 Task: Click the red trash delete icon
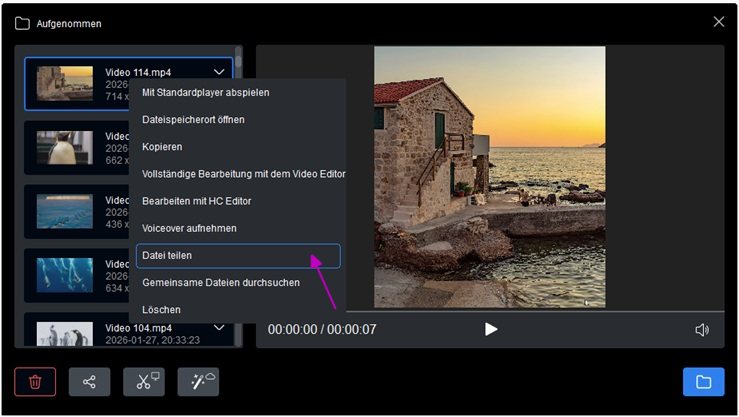click(35, 381)
